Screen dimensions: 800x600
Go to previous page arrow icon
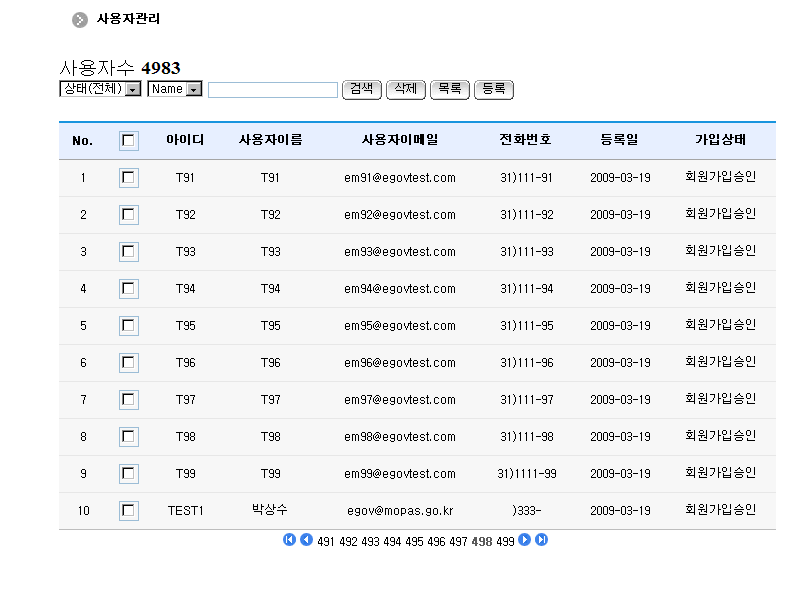pos(306,540)
